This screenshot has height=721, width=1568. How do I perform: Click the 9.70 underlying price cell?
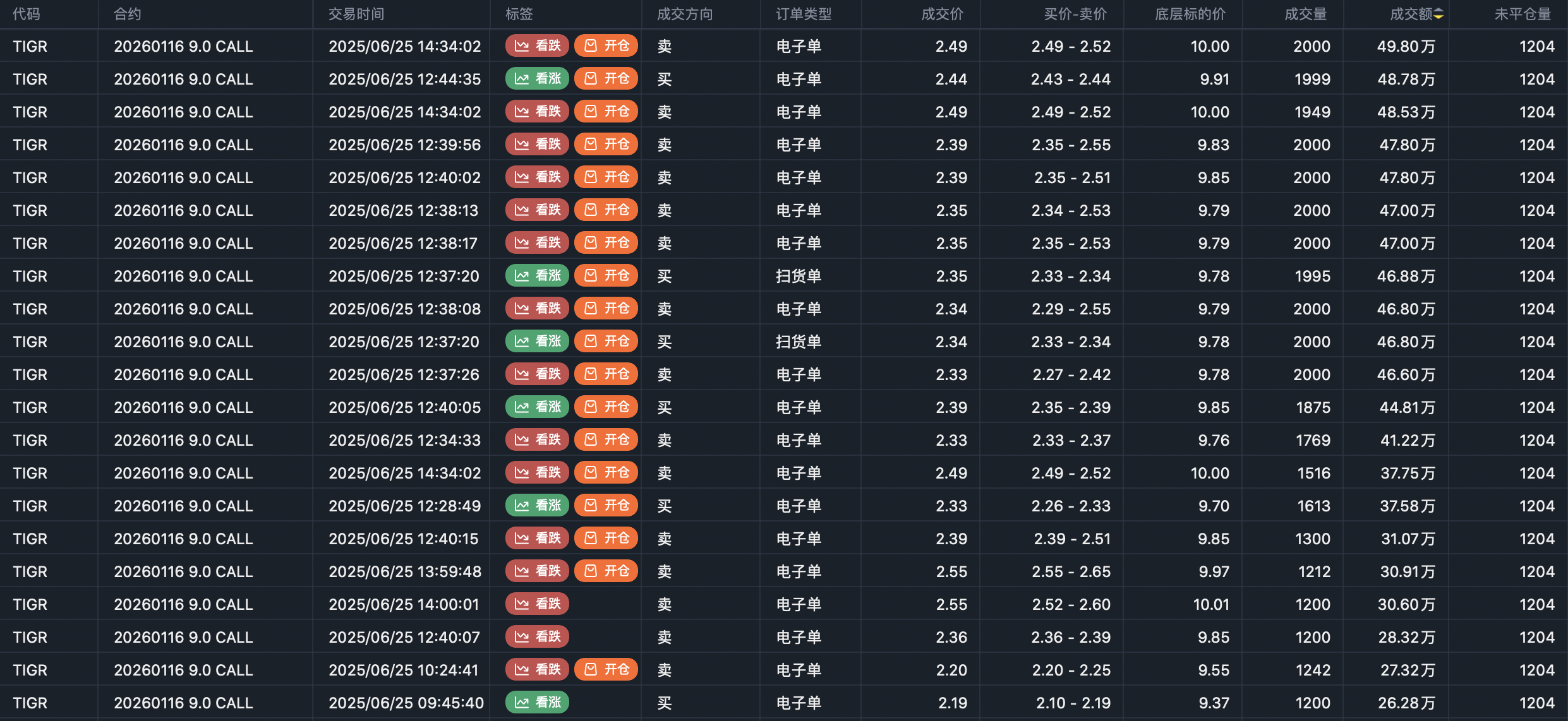tap(1214, 506)
